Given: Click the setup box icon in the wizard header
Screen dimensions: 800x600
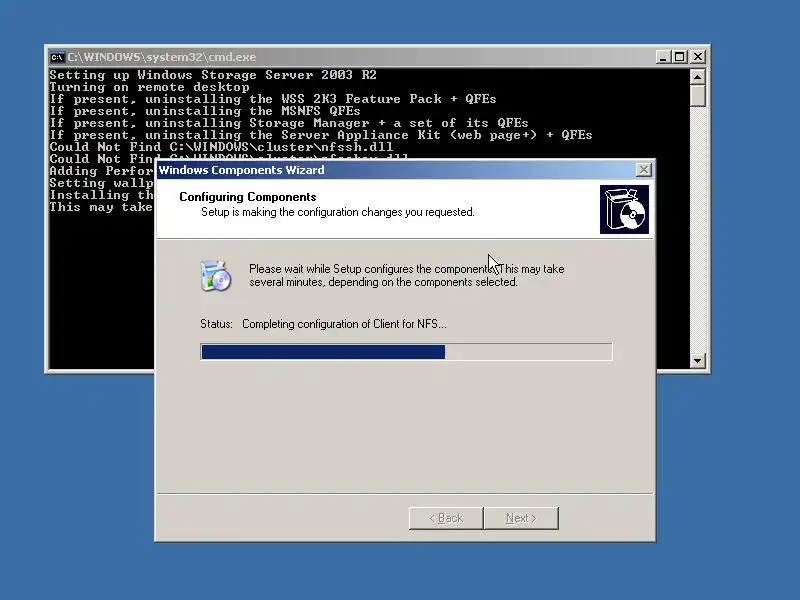Looking at the screenshot, I should pos(624,209).
